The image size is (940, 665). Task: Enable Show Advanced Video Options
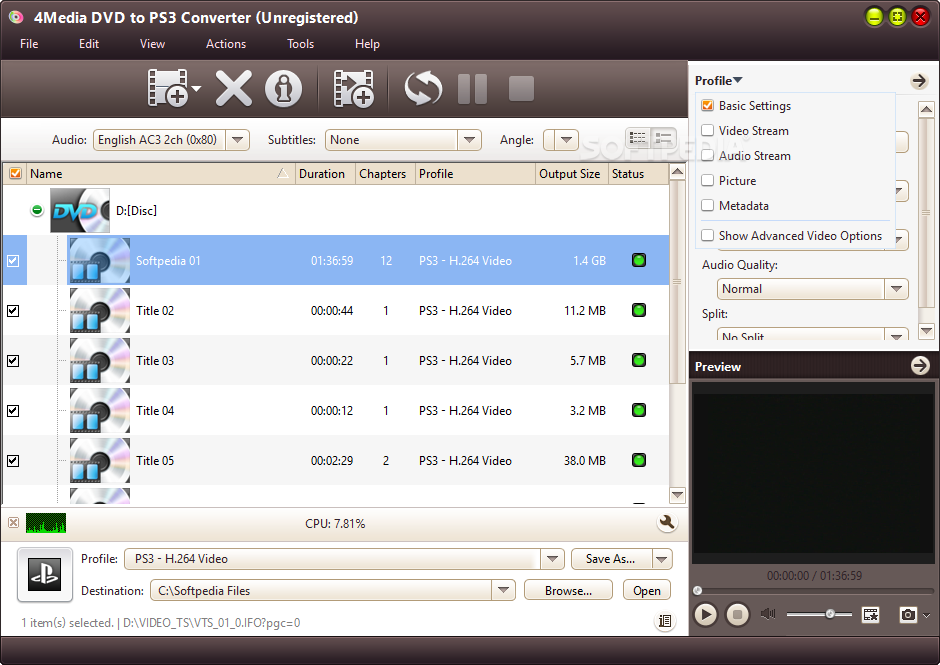point(707,235)
